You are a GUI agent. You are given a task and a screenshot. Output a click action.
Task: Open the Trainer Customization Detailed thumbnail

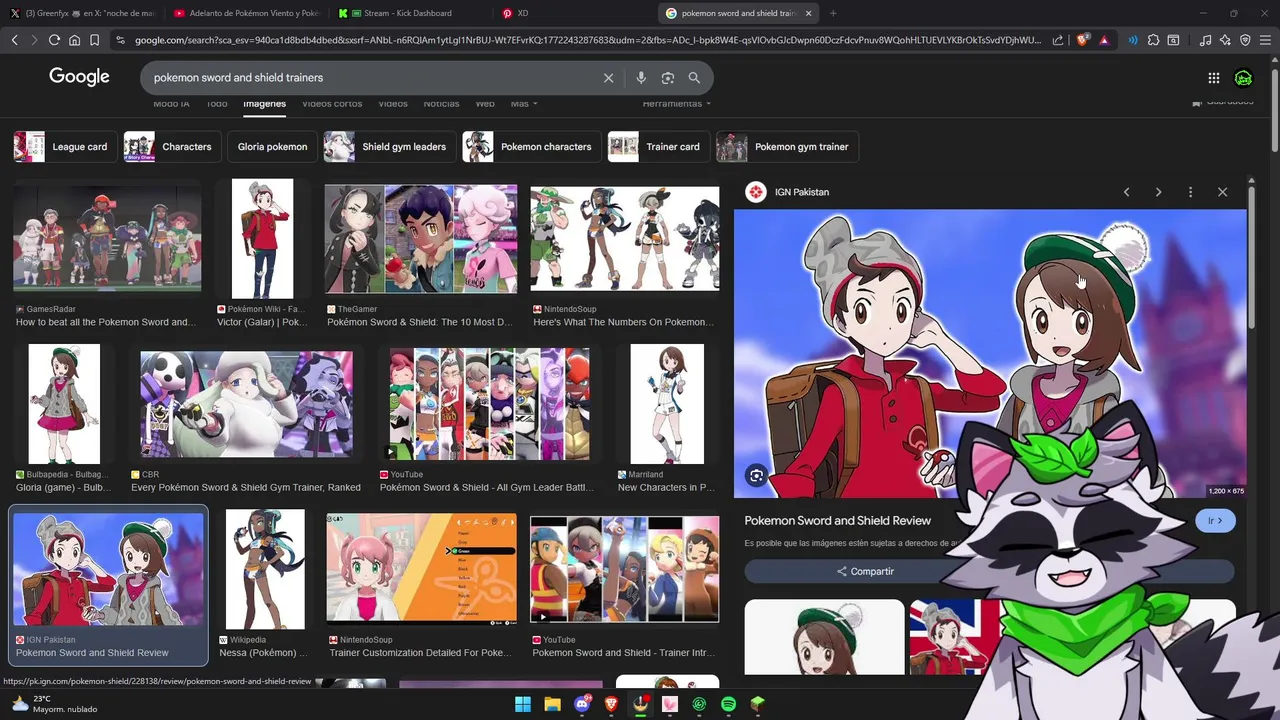421,569
